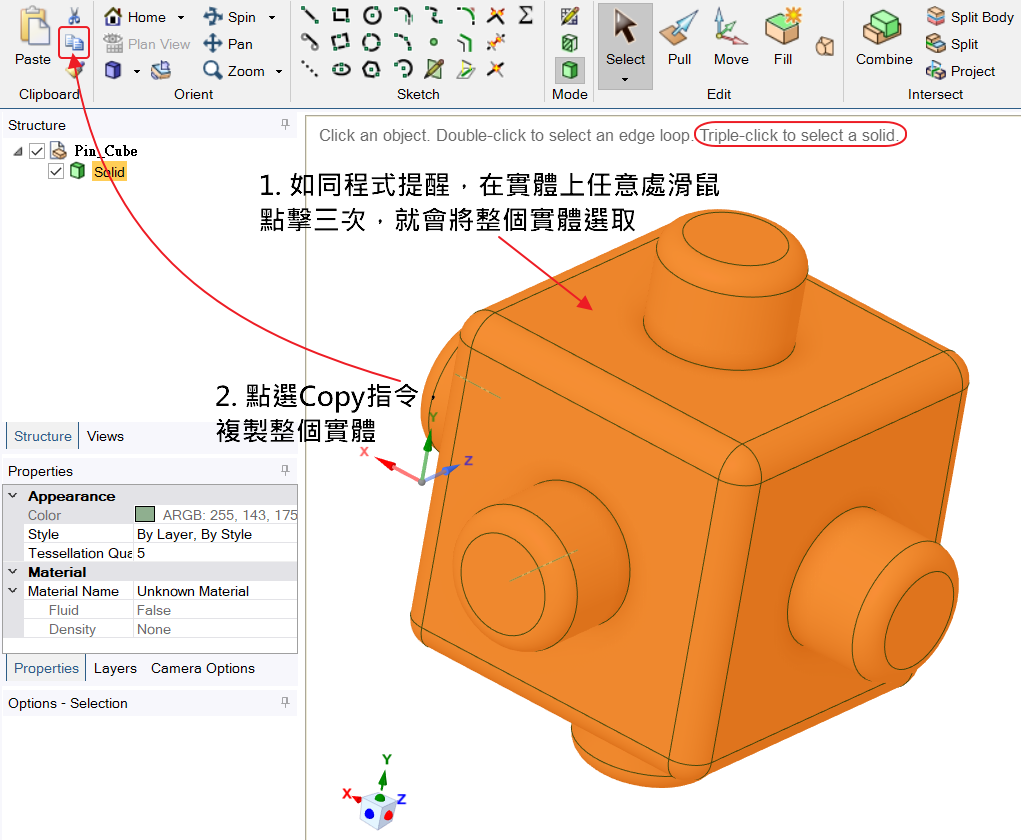This screenshot has width=1021, height=840.
Task: Pin the Options - Selection panel
Action: point(285,702)
